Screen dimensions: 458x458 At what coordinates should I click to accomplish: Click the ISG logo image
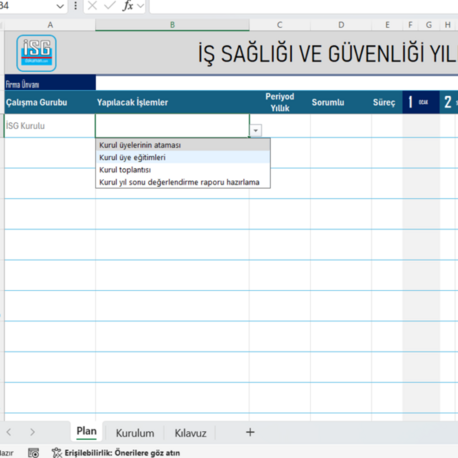(x=36, y=53)
